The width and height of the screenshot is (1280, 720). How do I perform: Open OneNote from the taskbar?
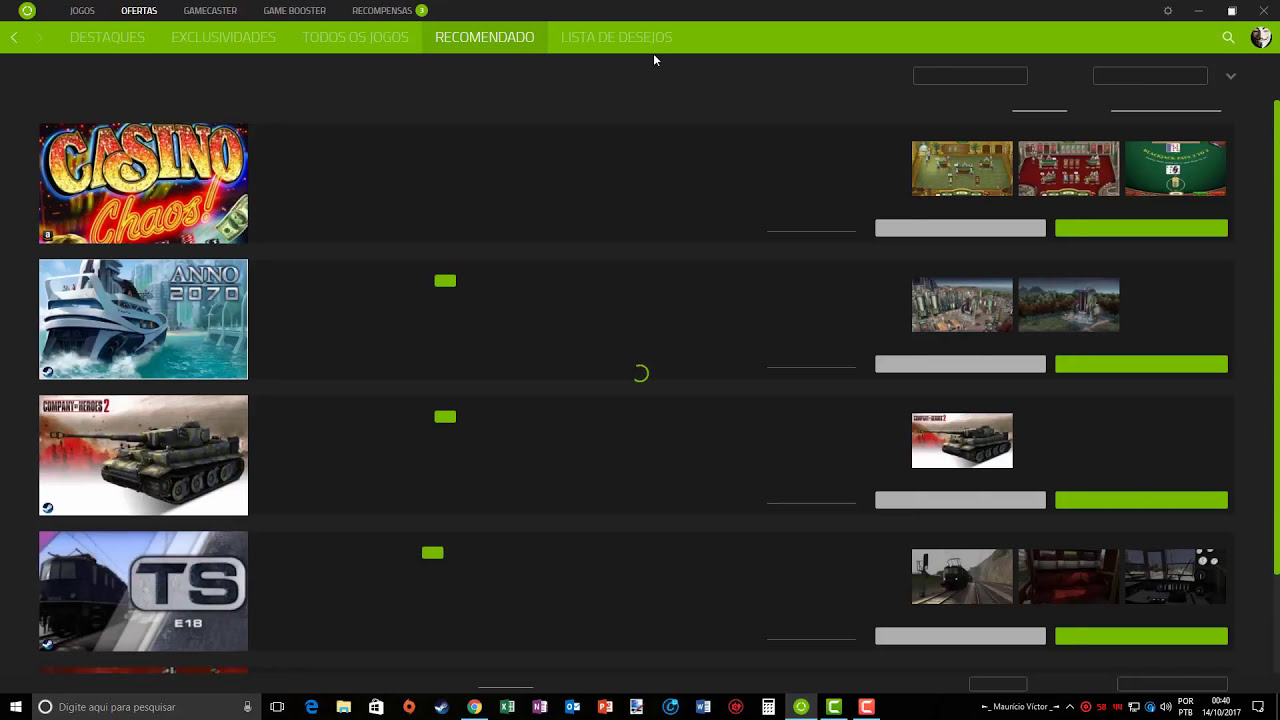540,707
